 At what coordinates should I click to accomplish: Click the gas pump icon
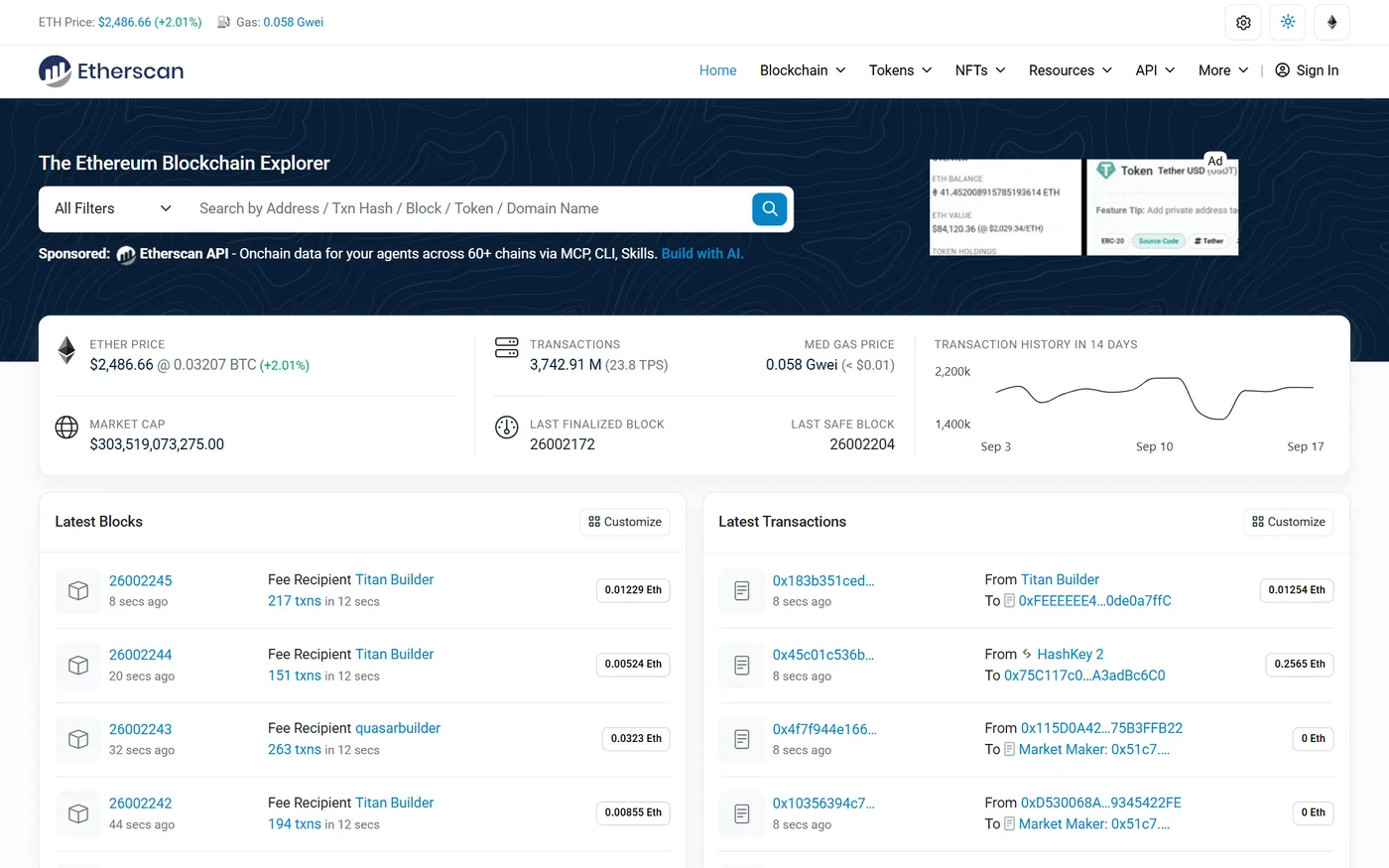(x=224, y=22)
